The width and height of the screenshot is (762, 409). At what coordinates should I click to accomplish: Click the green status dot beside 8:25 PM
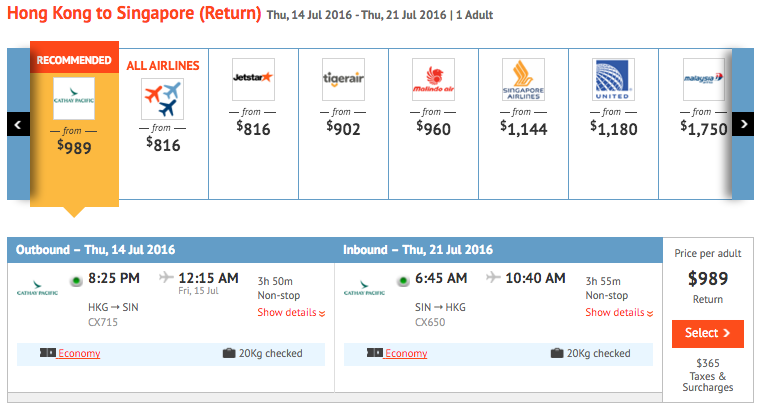click(x=76, y=281)
